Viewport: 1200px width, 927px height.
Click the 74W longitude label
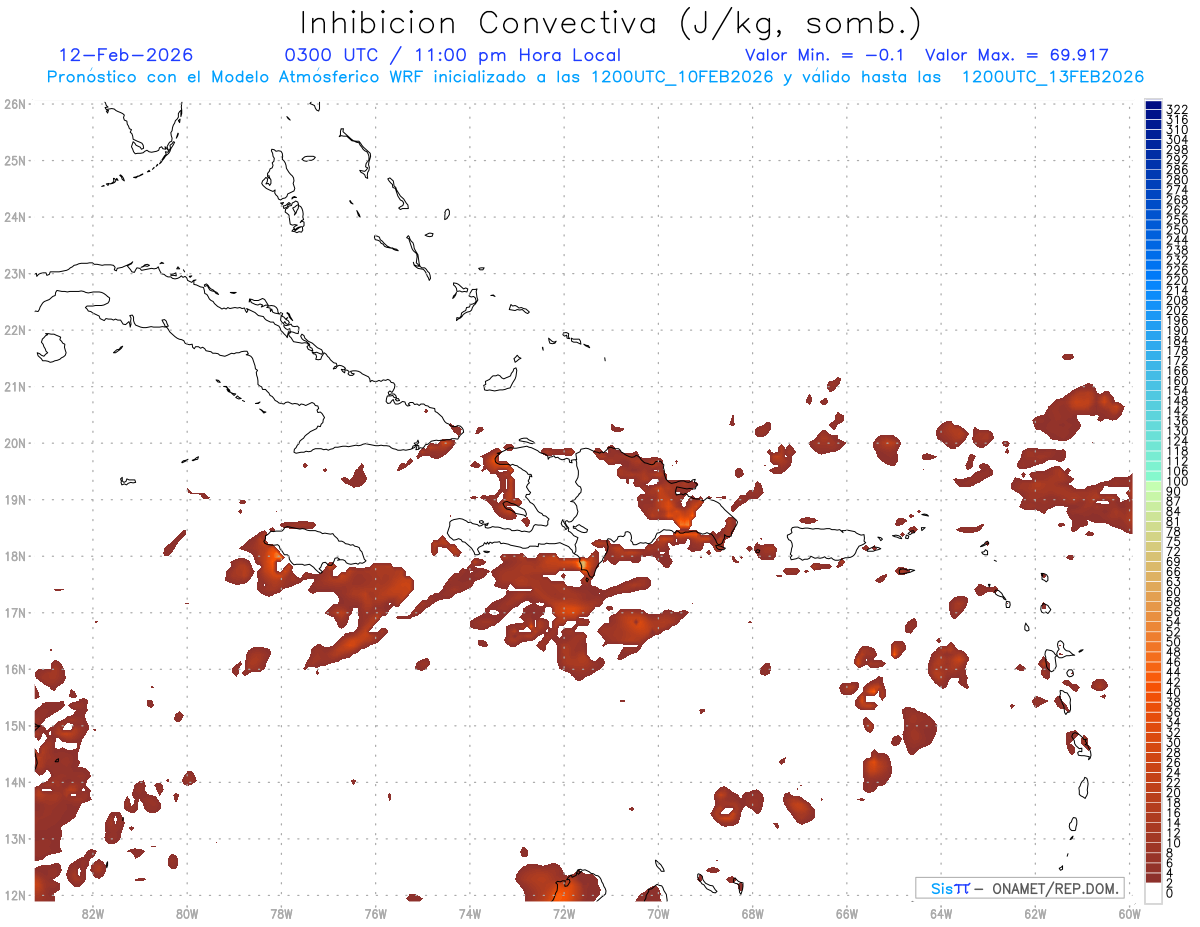pyautogui.click(x=470, y=913)
